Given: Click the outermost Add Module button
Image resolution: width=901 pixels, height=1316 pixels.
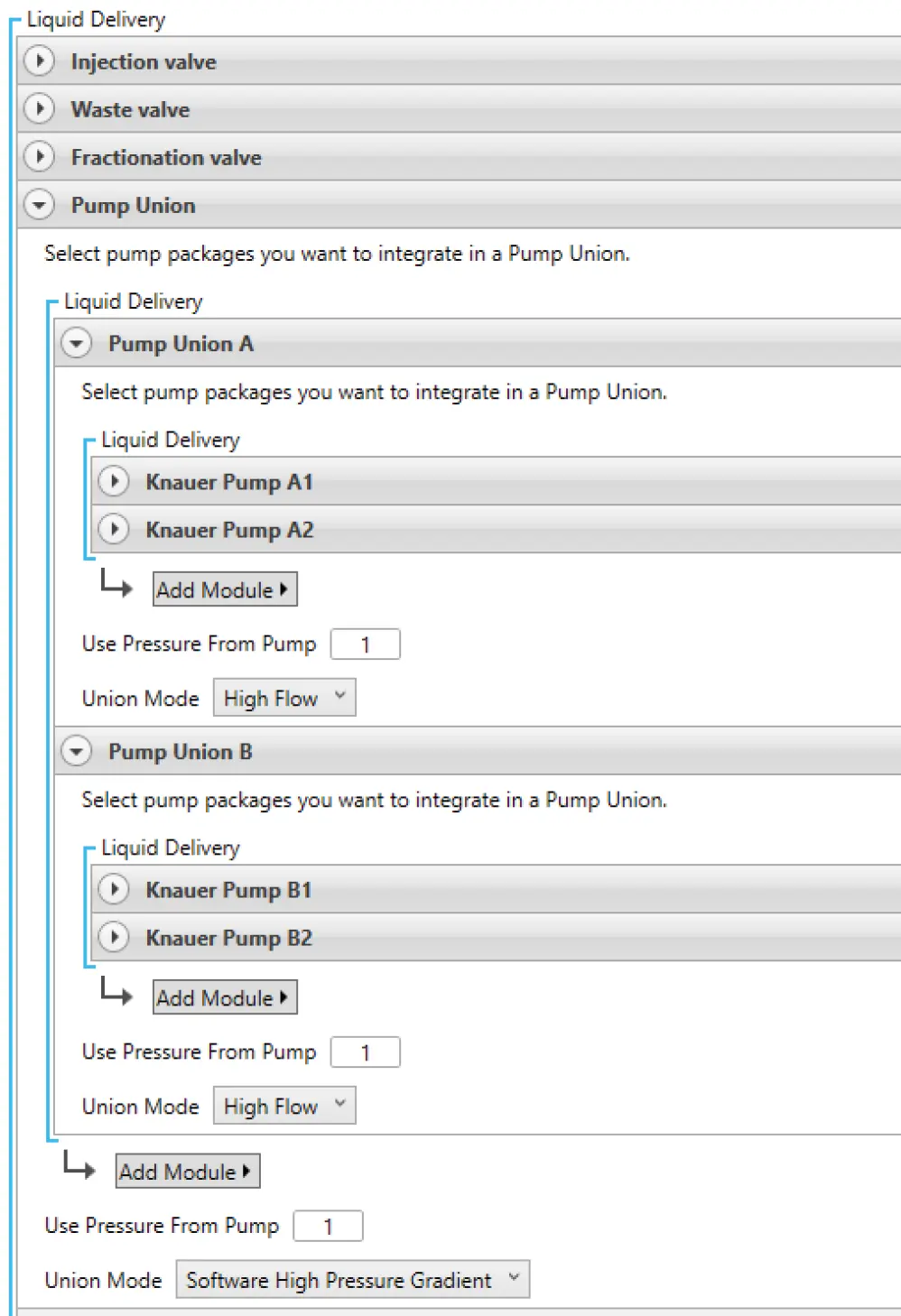Looking at the screenshot, I should 188,1171.
